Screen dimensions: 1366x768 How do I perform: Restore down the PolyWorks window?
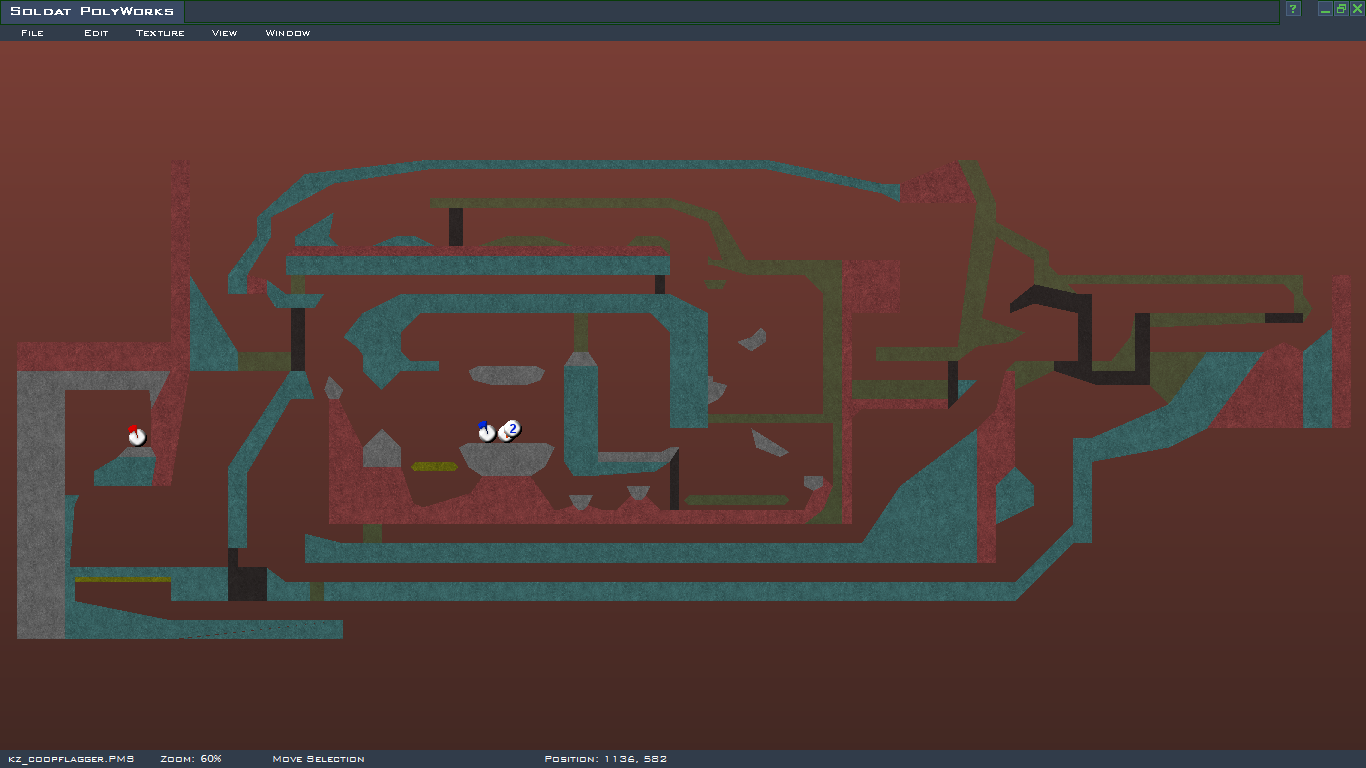[1341, 9]
